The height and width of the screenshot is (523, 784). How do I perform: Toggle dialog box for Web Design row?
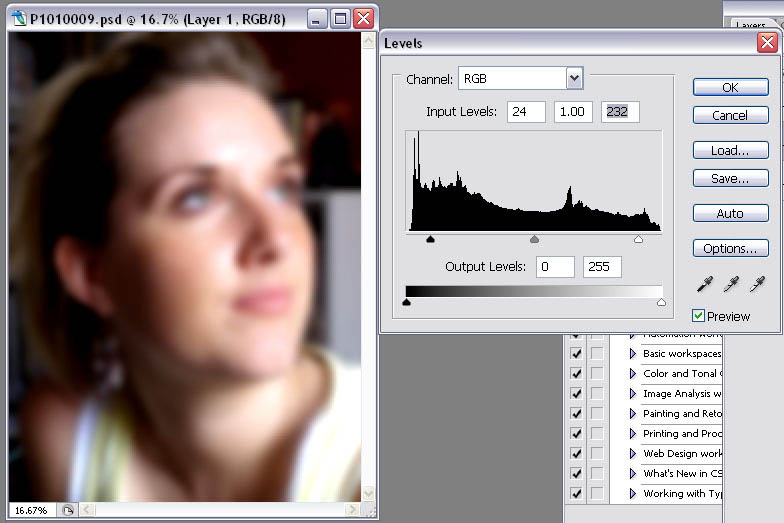(x=597, y=454)
